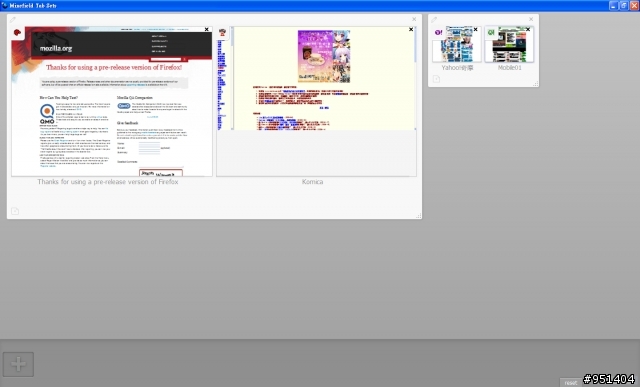This screenshot has height=387, width=640.
Task: Click the new tab icon in the small group
Action: (436, 79)
